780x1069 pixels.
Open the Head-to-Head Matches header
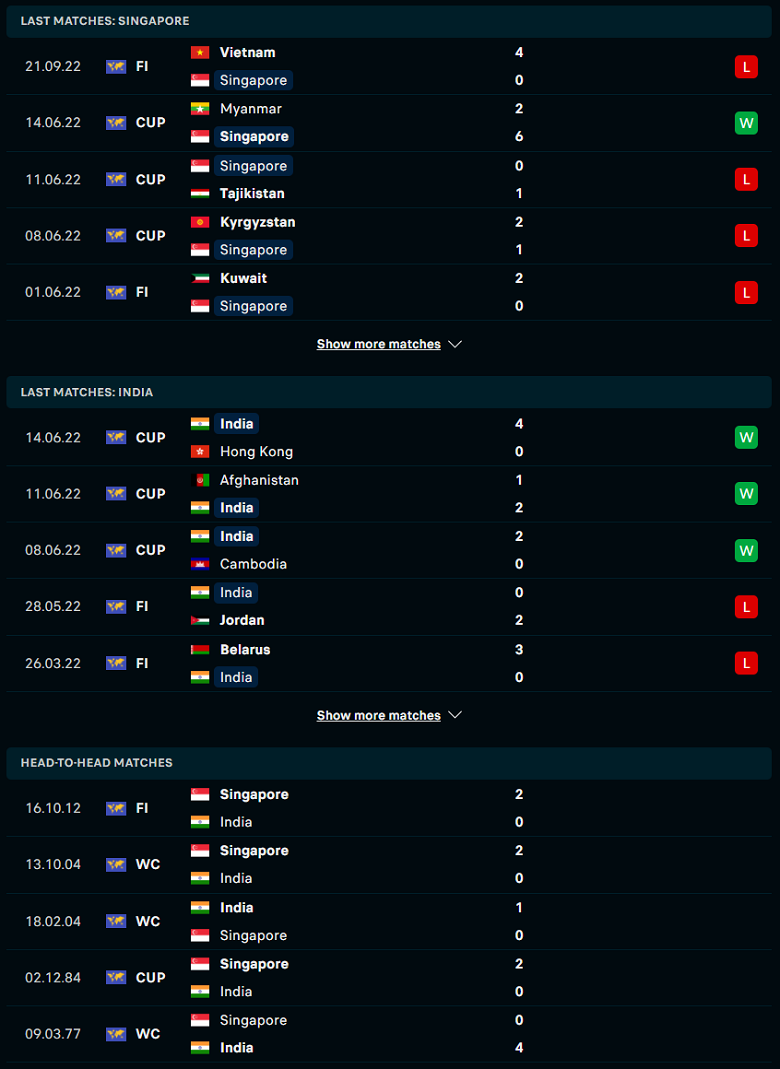click(x=389, y=763)
